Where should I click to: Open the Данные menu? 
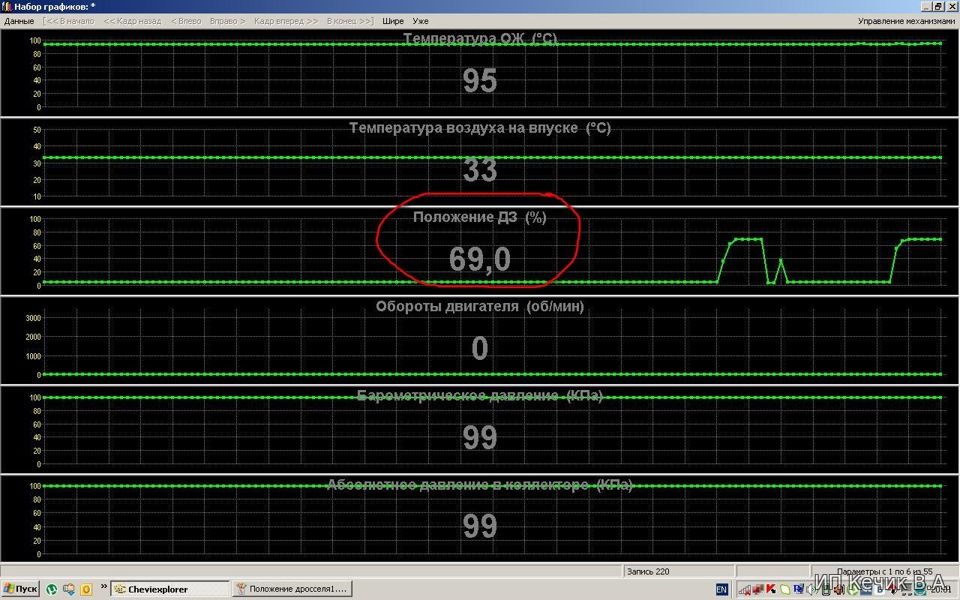(x=19, y=21)
